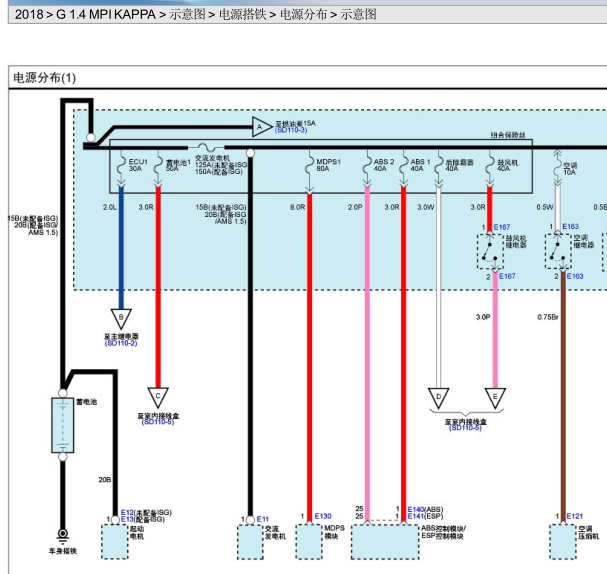Click the ABS 1 40A fuse symbol

pos(403,167)
